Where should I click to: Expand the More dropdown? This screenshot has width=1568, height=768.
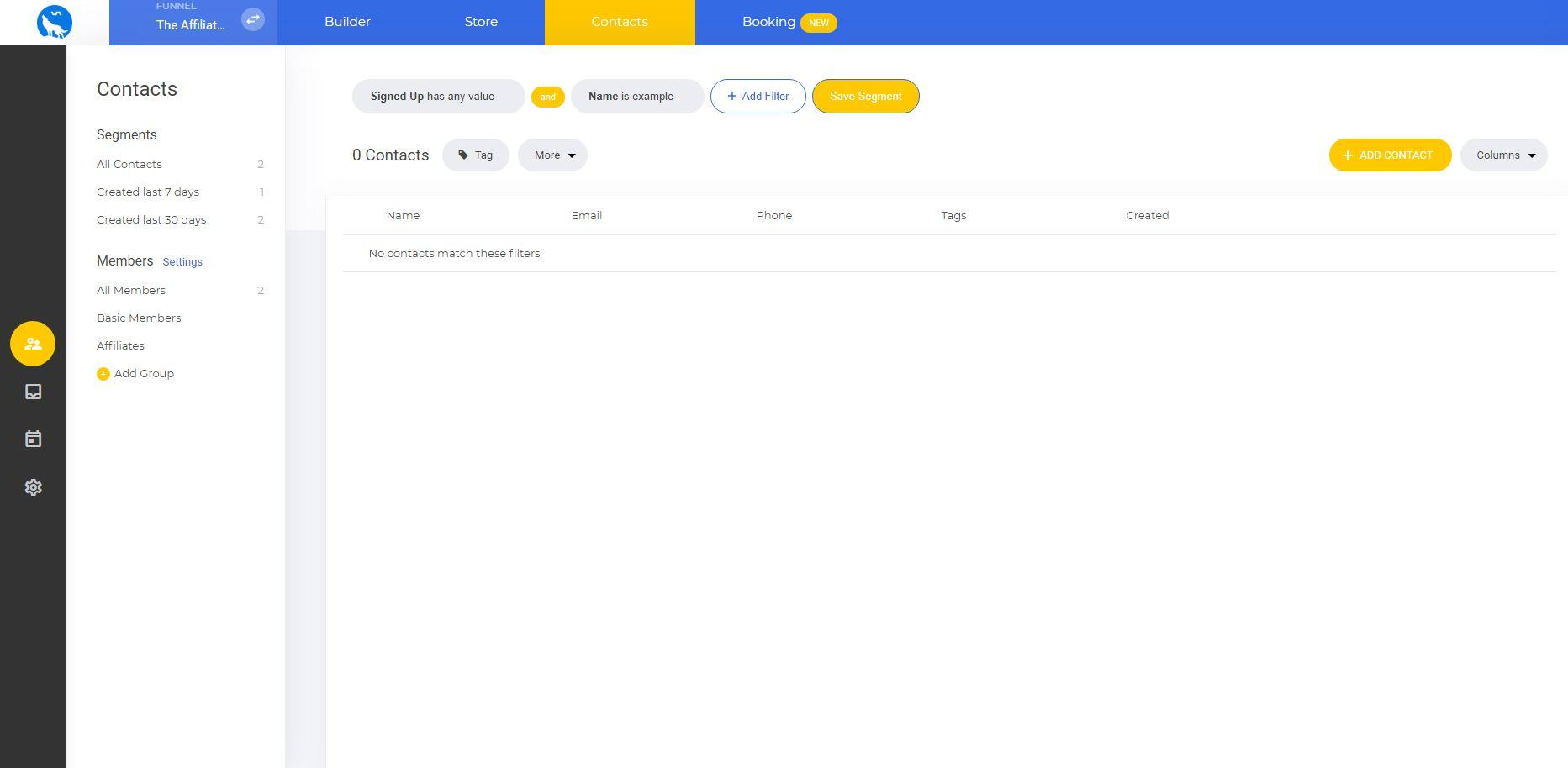coord(552,155)
